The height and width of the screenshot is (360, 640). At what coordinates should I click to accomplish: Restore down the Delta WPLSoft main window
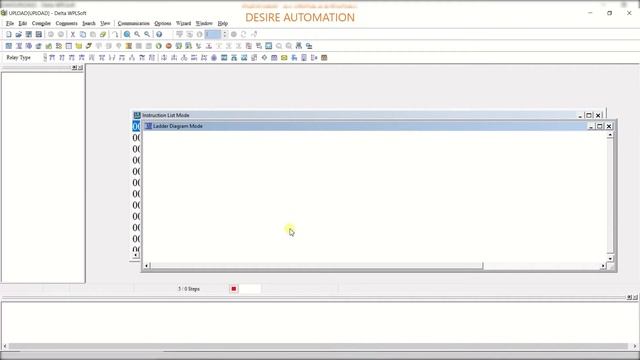[x=609, y=13]
